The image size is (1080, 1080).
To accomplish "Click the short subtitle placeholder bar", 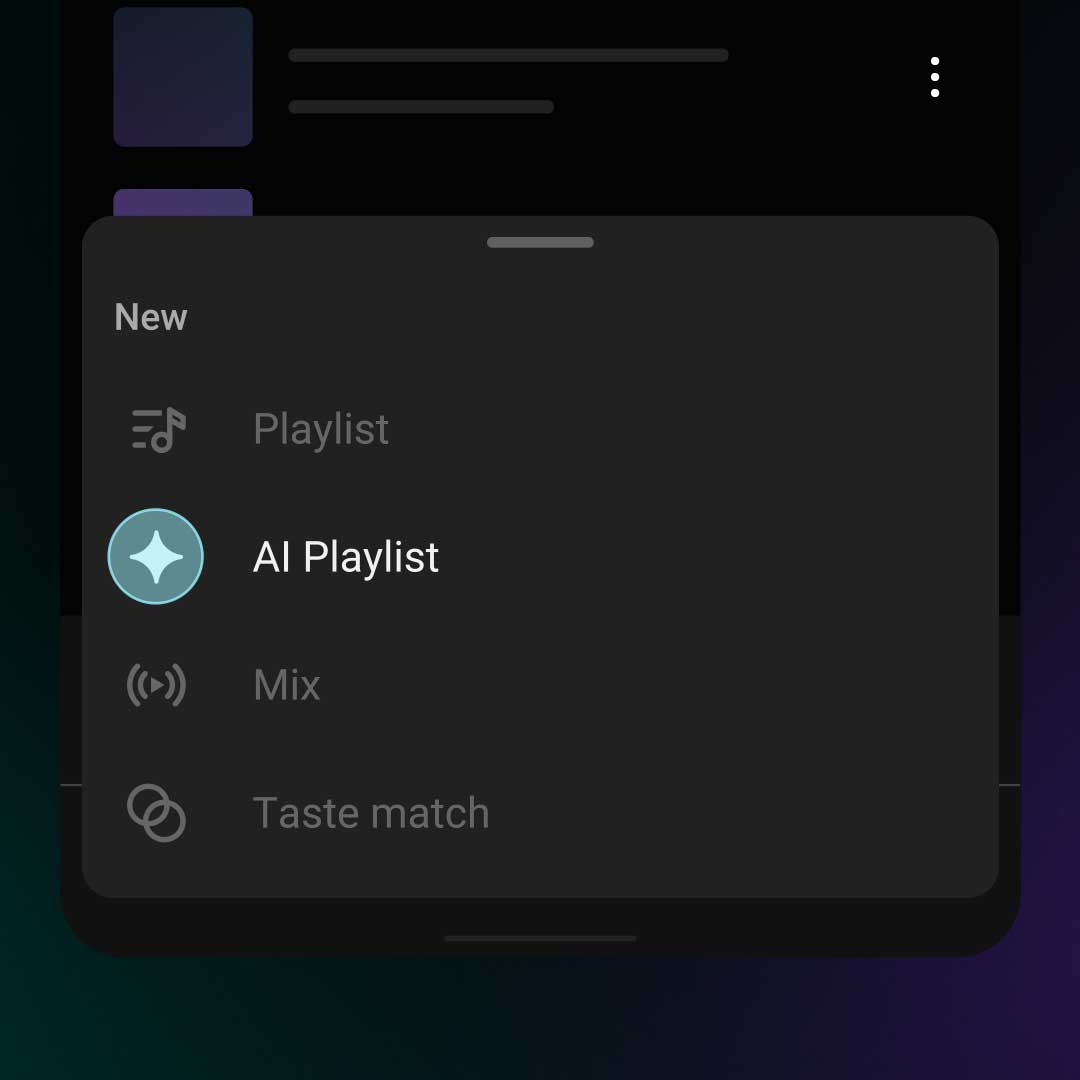I will (x=421, y=107).
